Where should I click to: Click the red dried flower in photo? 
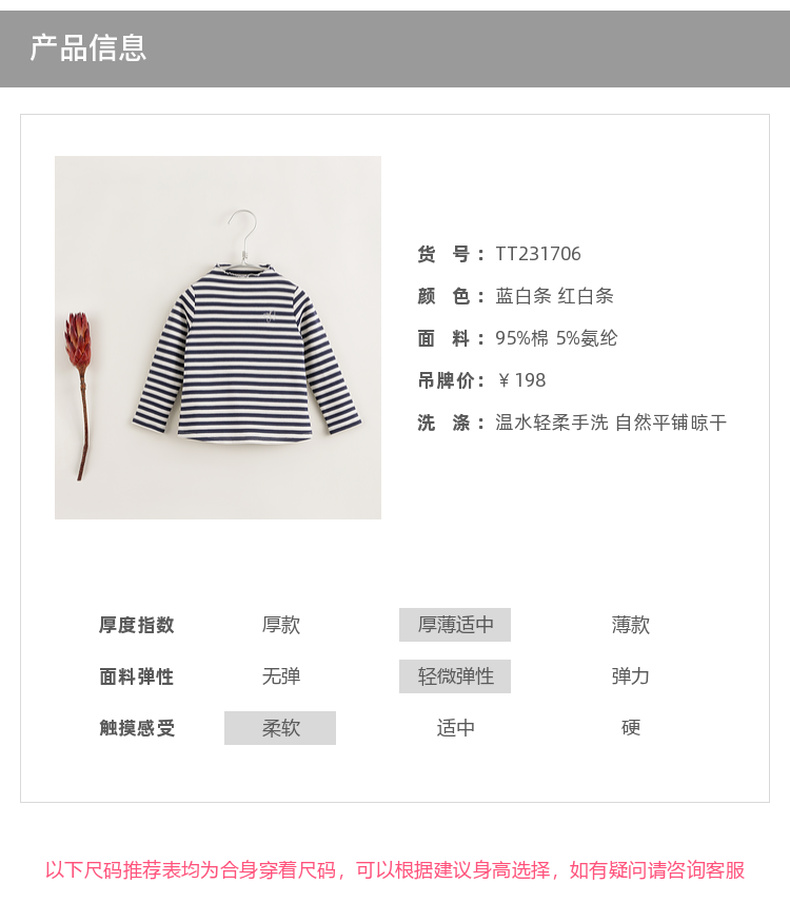click(79, 396)
